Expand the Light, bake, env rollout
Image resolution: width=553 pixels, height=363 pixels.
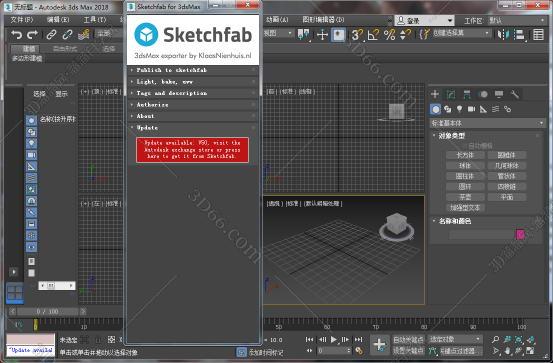193,82
